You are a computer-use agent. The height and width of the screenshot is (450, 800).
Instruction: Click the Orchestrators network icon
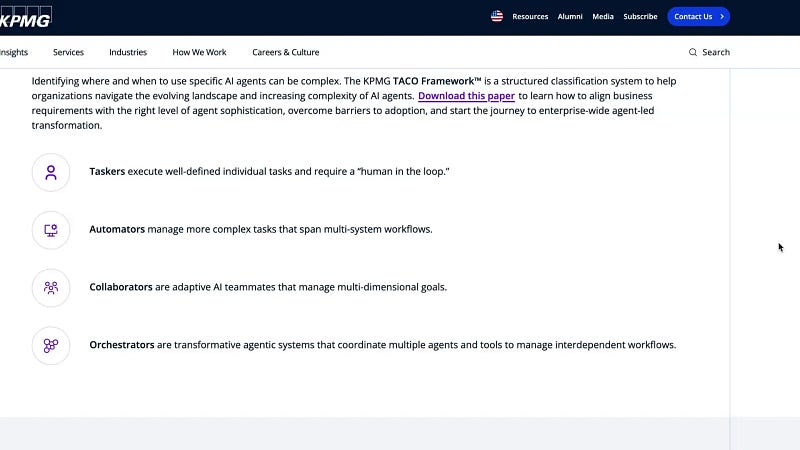point(51,345)
